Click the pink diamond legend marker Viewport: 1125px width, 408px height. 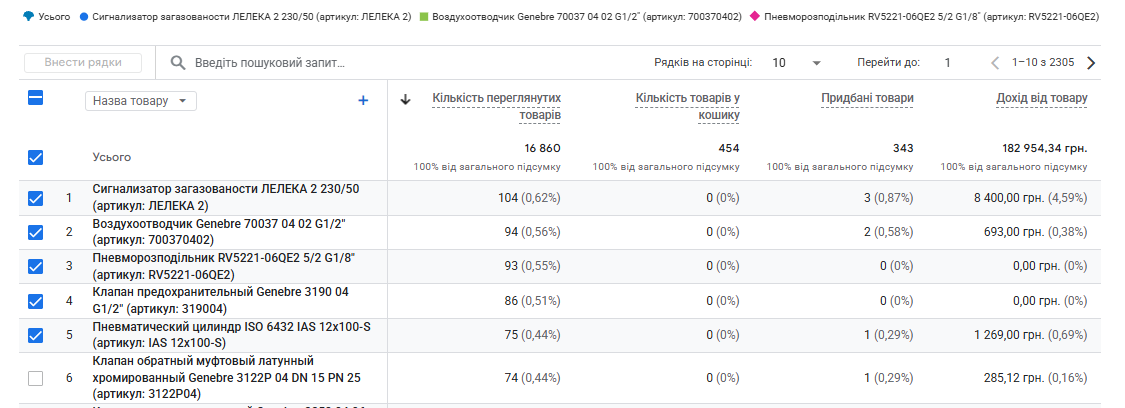point(754,16)
